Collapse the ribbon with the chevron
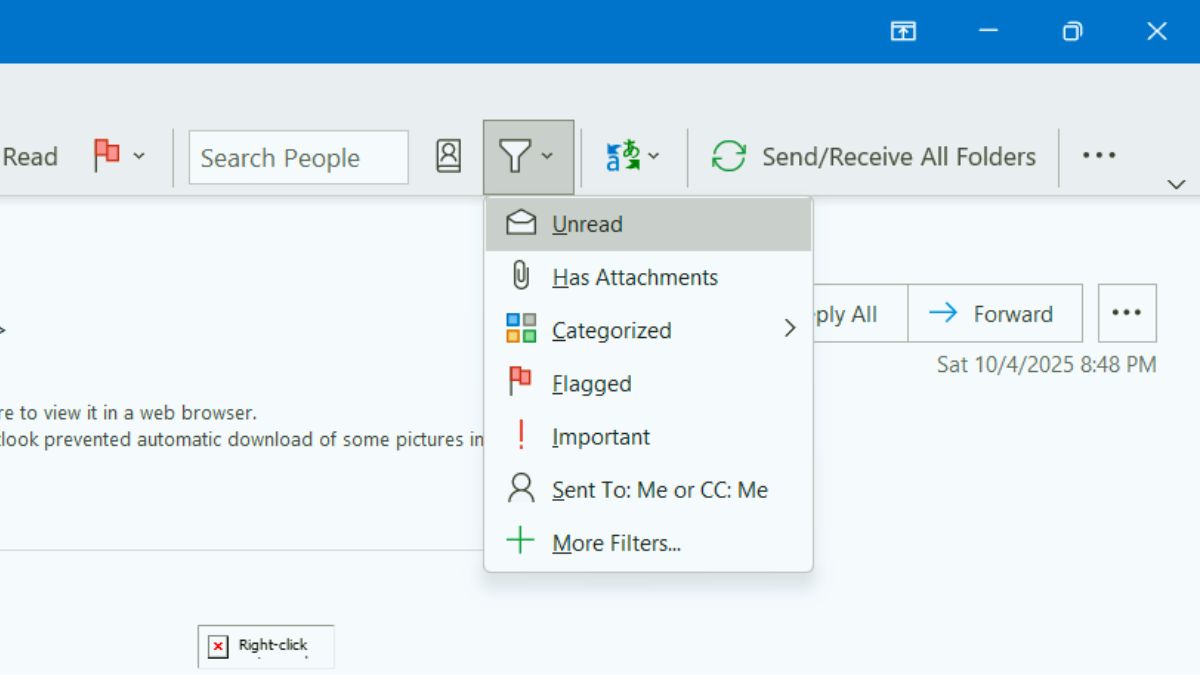 (x=1176, y=184)
